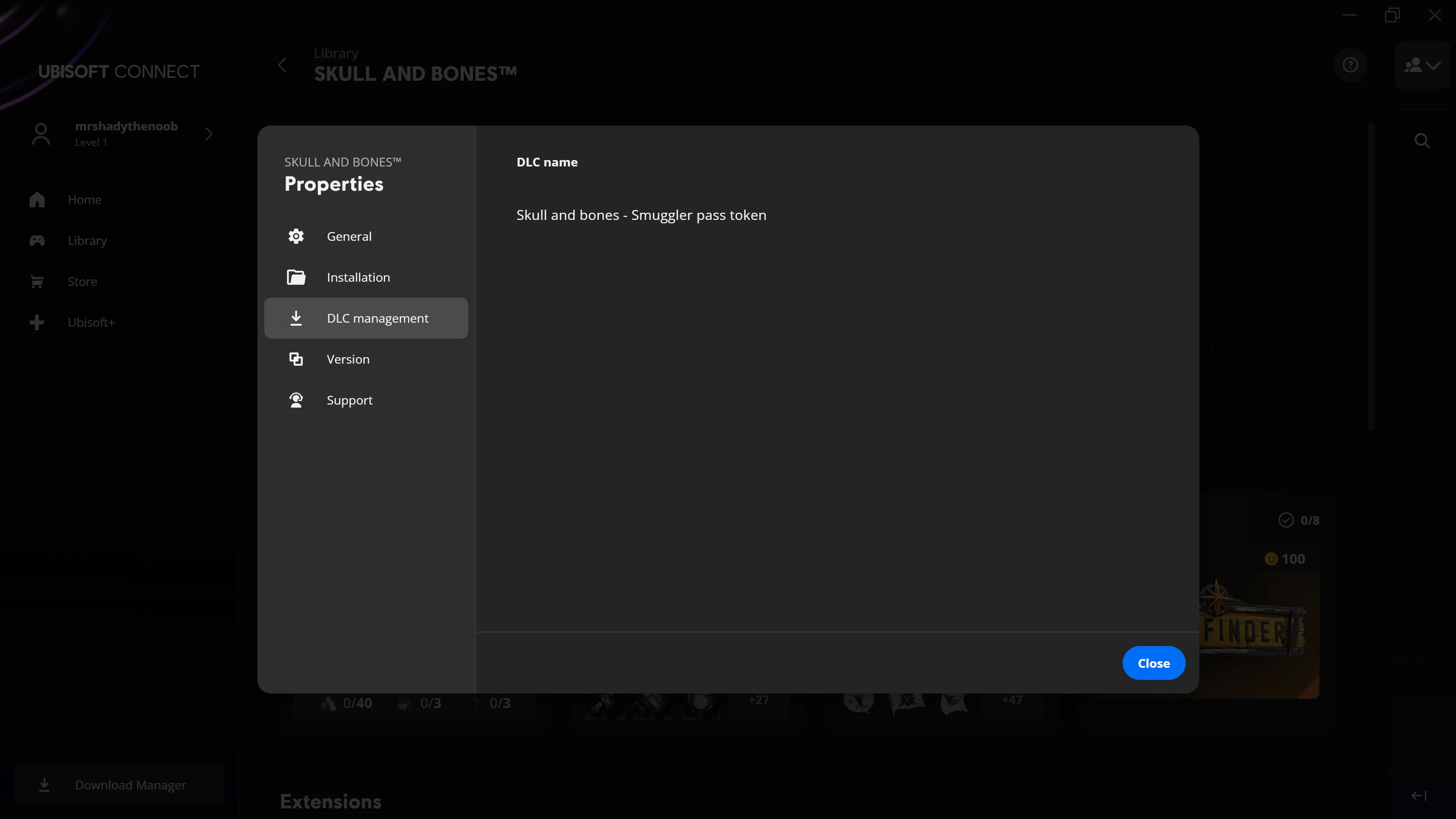Open the Download Manager button
1456x819 pixels.
[x=119, y=784]
